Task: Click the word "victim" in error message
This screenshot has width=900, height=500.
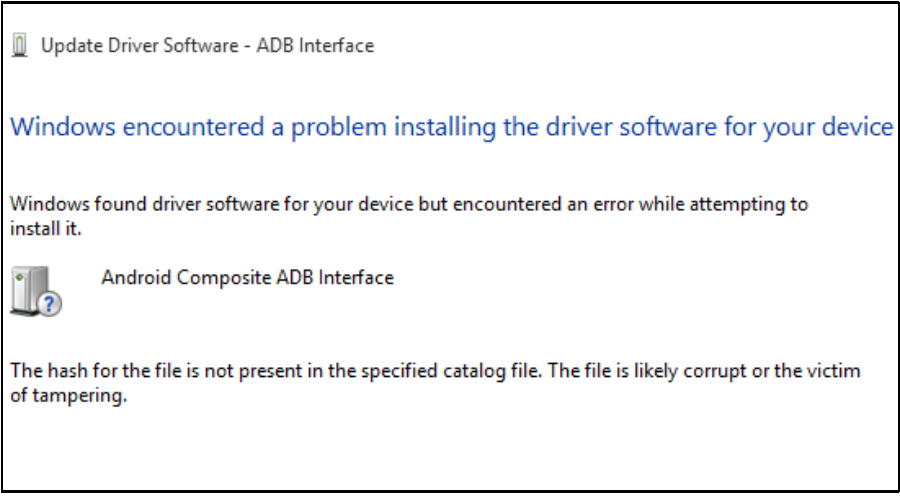Action: (835, 371)
